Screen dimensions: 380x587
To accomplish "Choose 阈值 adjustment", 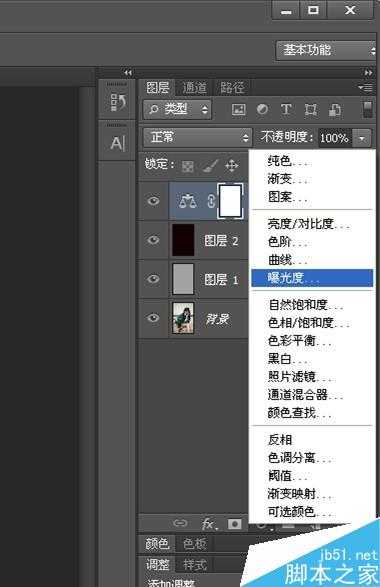I will tap(311, 475).
